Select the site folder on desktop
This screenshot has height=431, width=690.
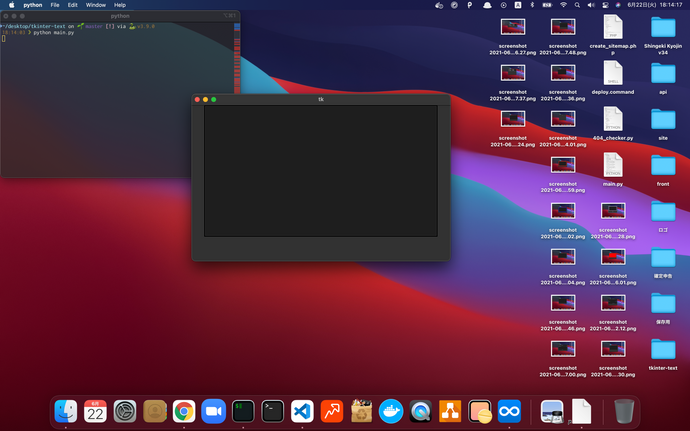663,123
